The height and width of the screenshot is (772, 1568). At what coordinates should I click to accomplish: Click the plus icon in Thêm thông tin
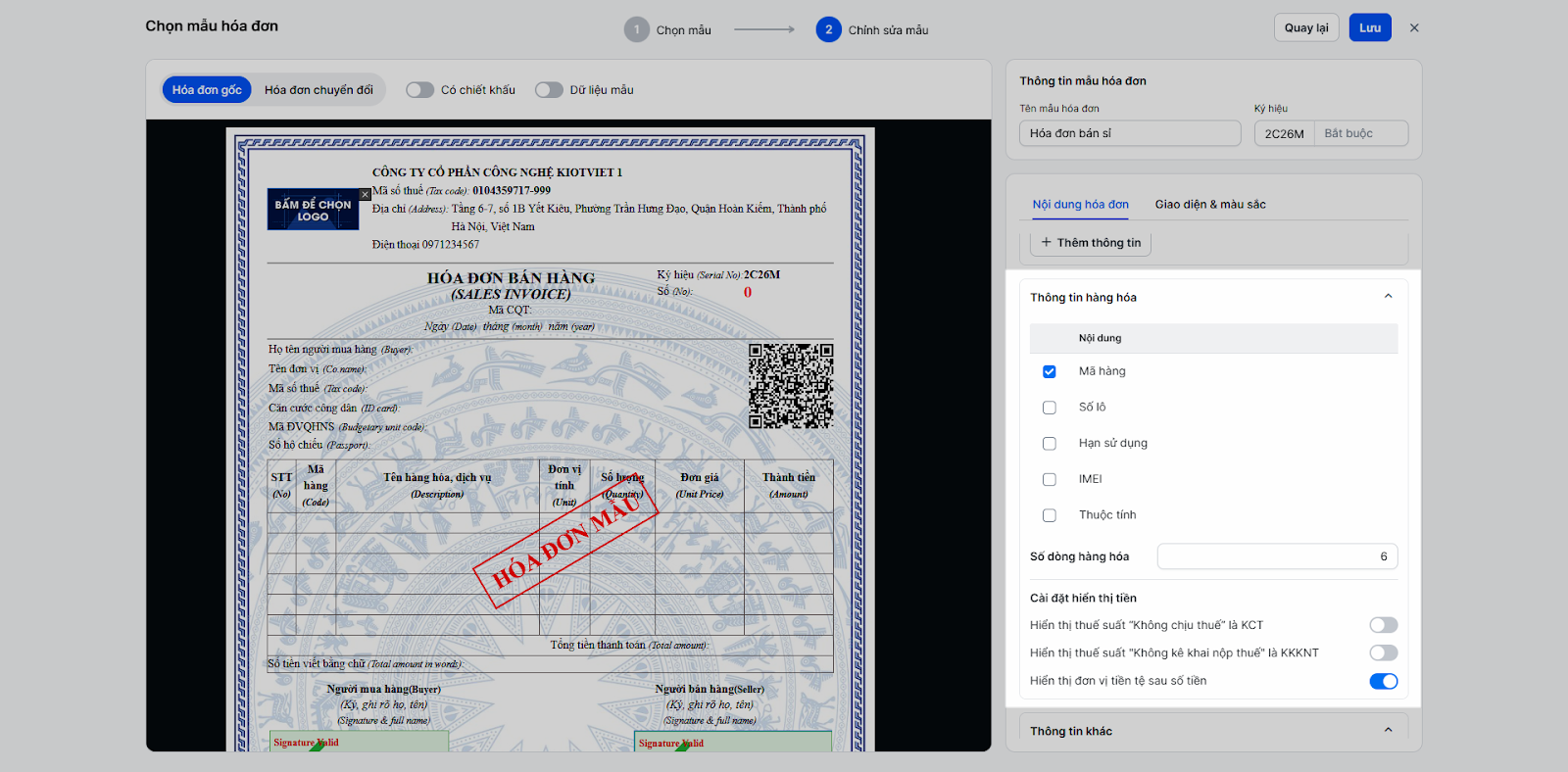[1046, 243]
